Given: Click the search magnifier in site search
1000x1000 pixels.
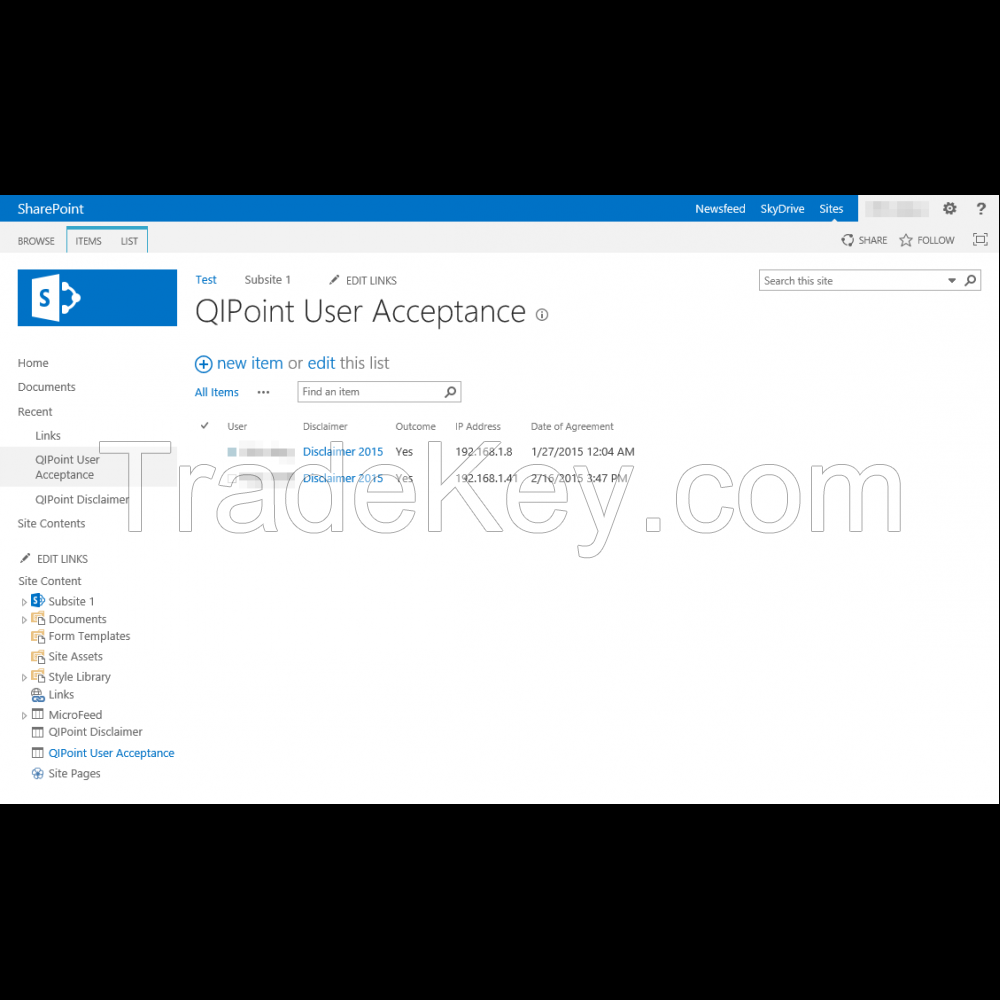Looking at the screenshot, I should coord(970,281).
